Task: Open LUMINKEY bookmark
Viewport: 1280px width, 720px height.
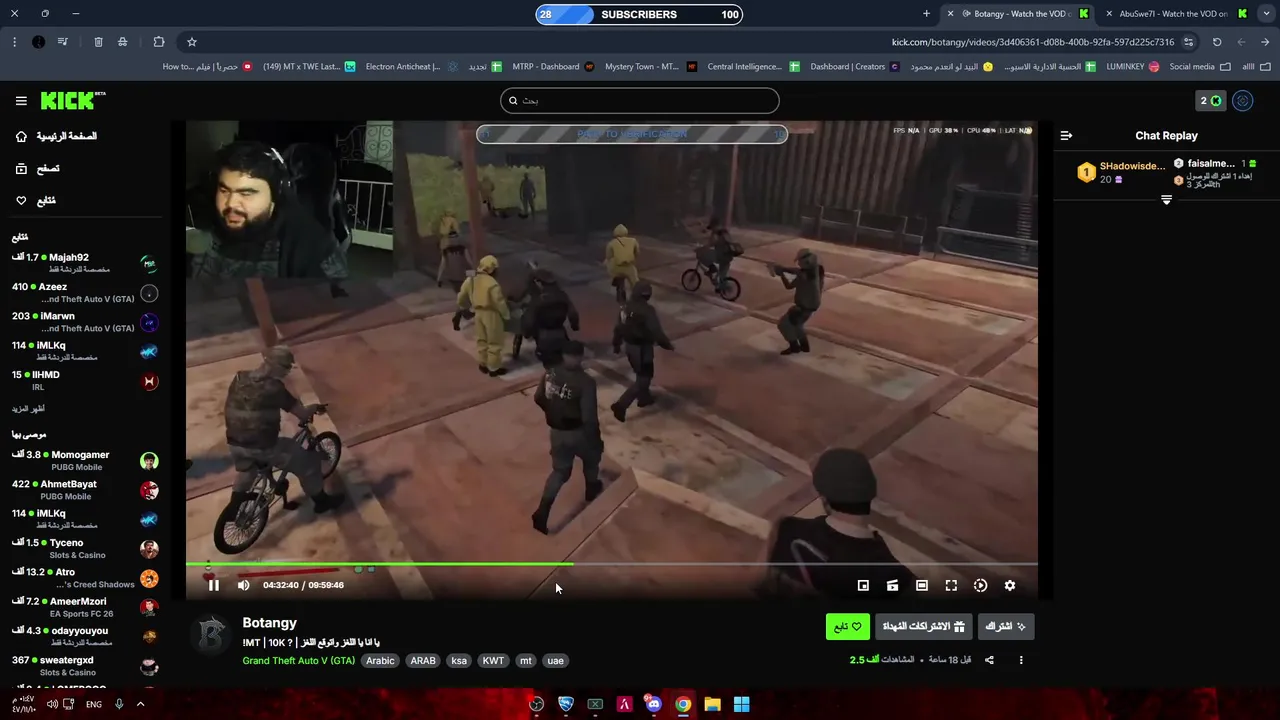Action: 1132,67
